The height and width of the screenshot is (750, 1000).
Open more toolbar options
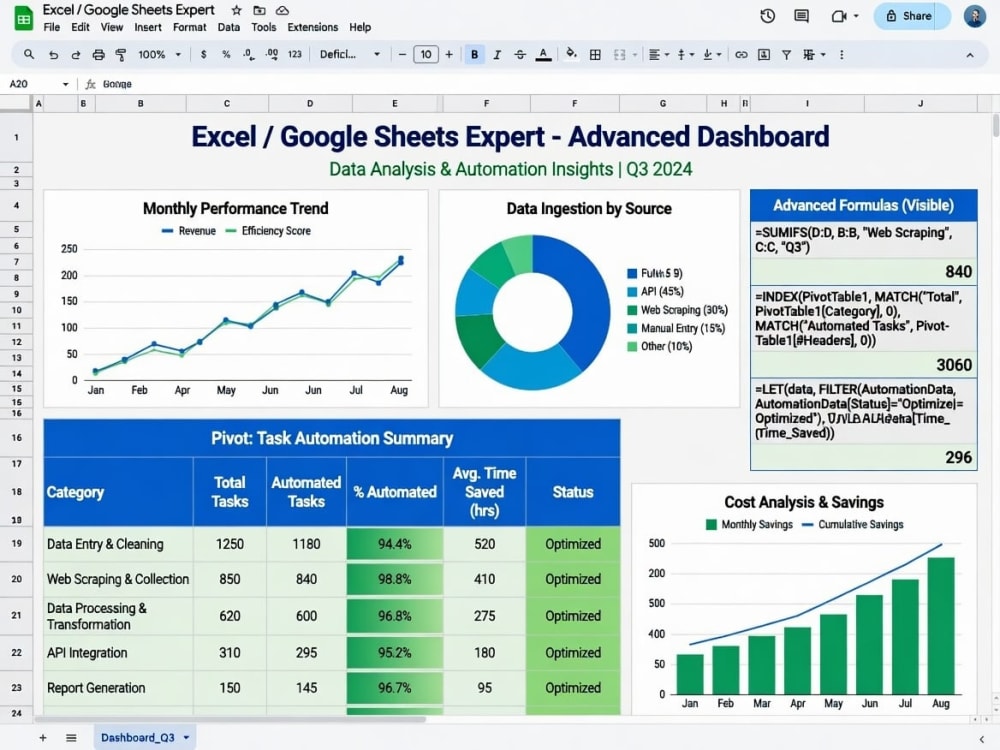pos(842,55)
